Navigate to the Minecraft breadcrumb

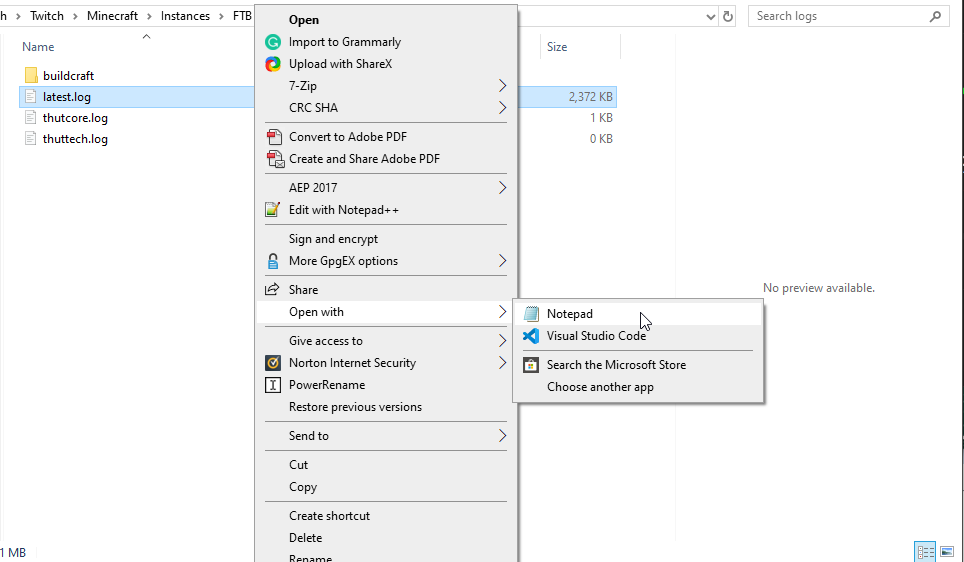113,16
